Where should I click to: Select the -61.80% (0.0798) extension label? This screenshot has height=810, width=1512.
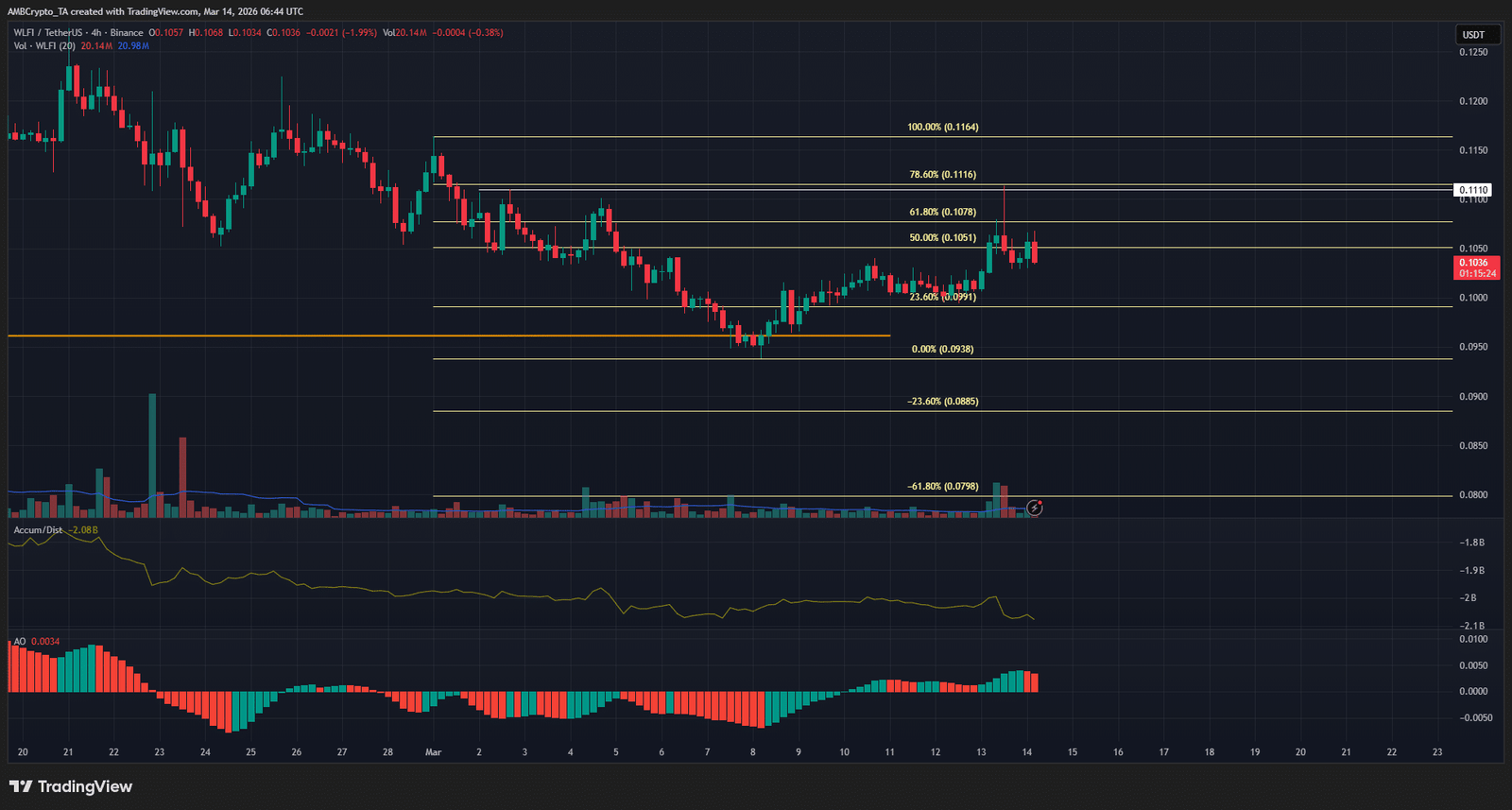click(942, 487)
